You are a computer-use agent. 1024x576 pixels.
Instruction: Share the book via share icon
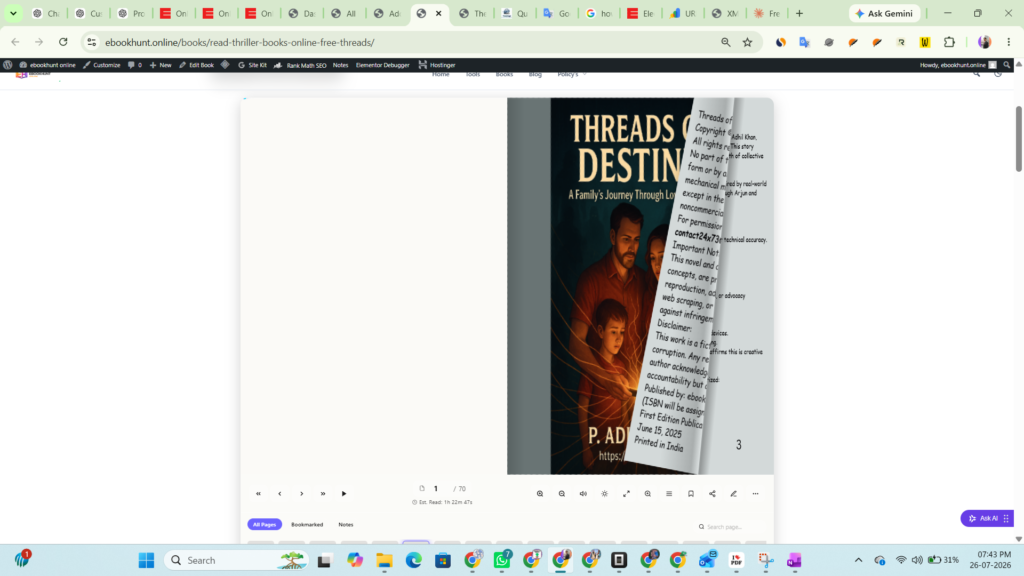point(712,494)
